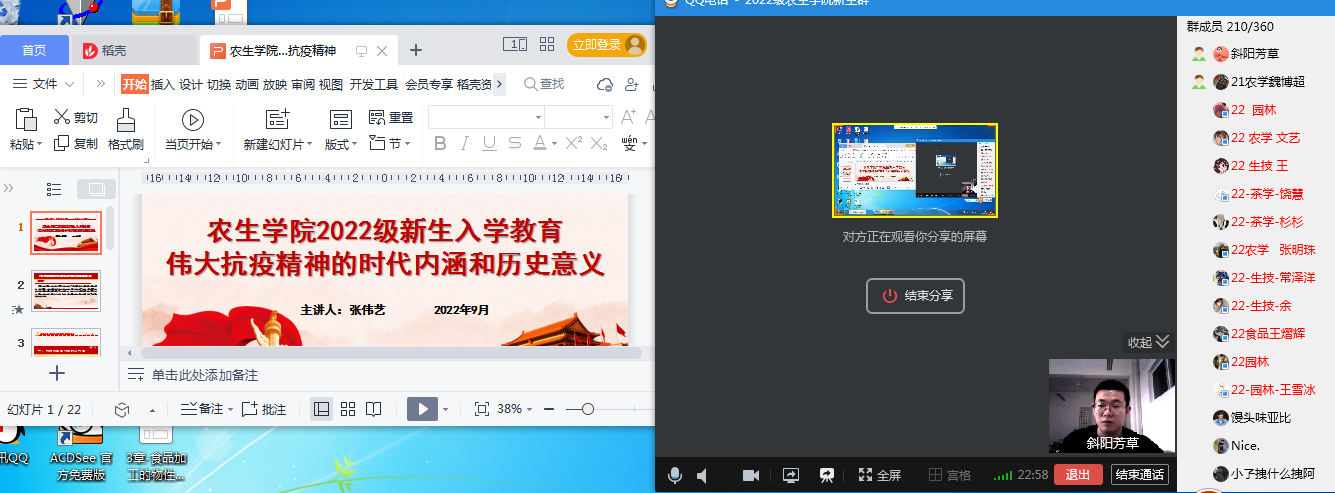Collapse video panel with 收起 chevron
Screen dimensions: 1335x493
1162,342
